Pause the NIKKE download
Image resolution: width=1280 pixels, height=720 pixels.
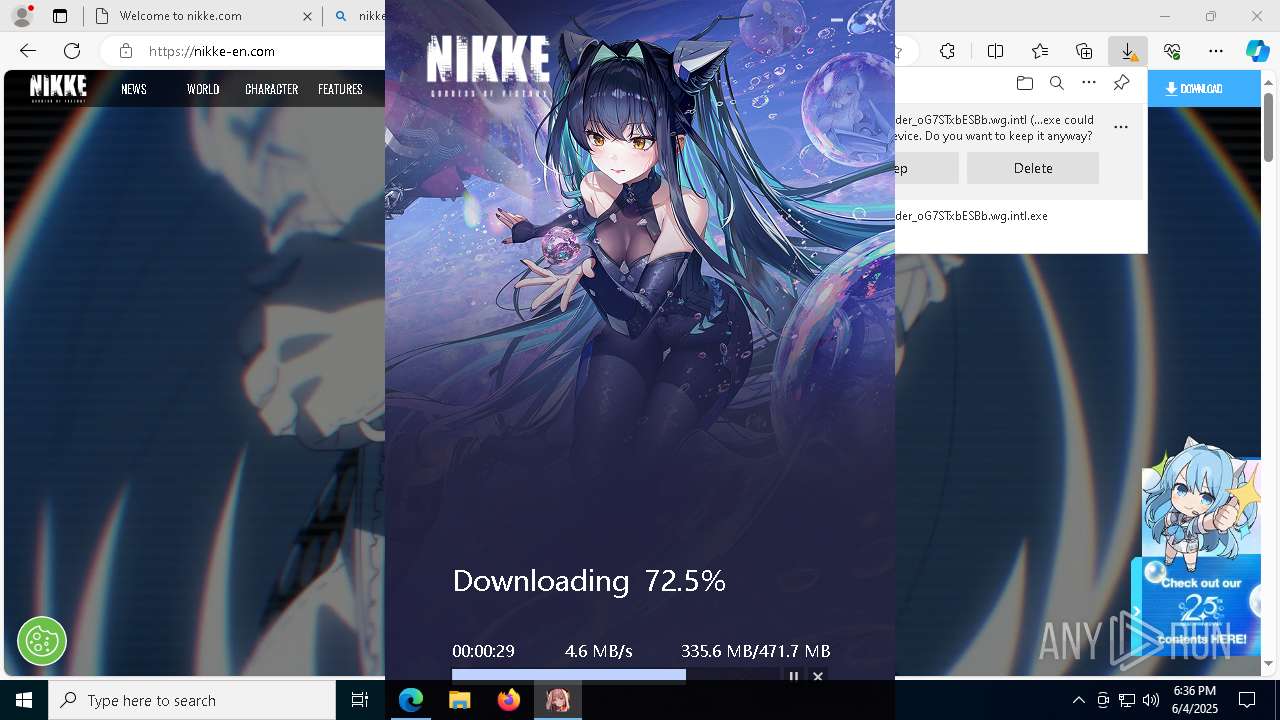click(793, 676)
